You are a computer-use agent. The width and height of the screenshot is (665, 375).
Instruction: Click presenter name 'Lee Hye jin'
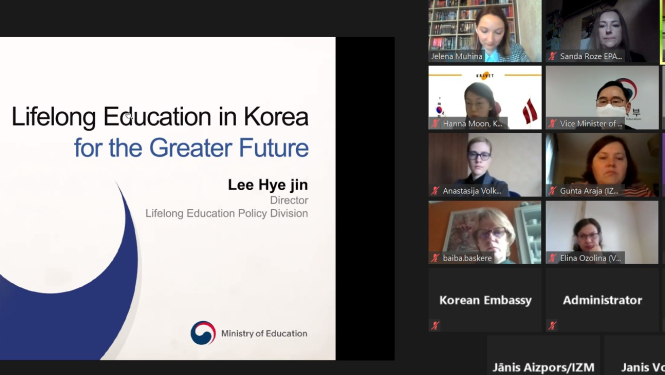(268, 185)
